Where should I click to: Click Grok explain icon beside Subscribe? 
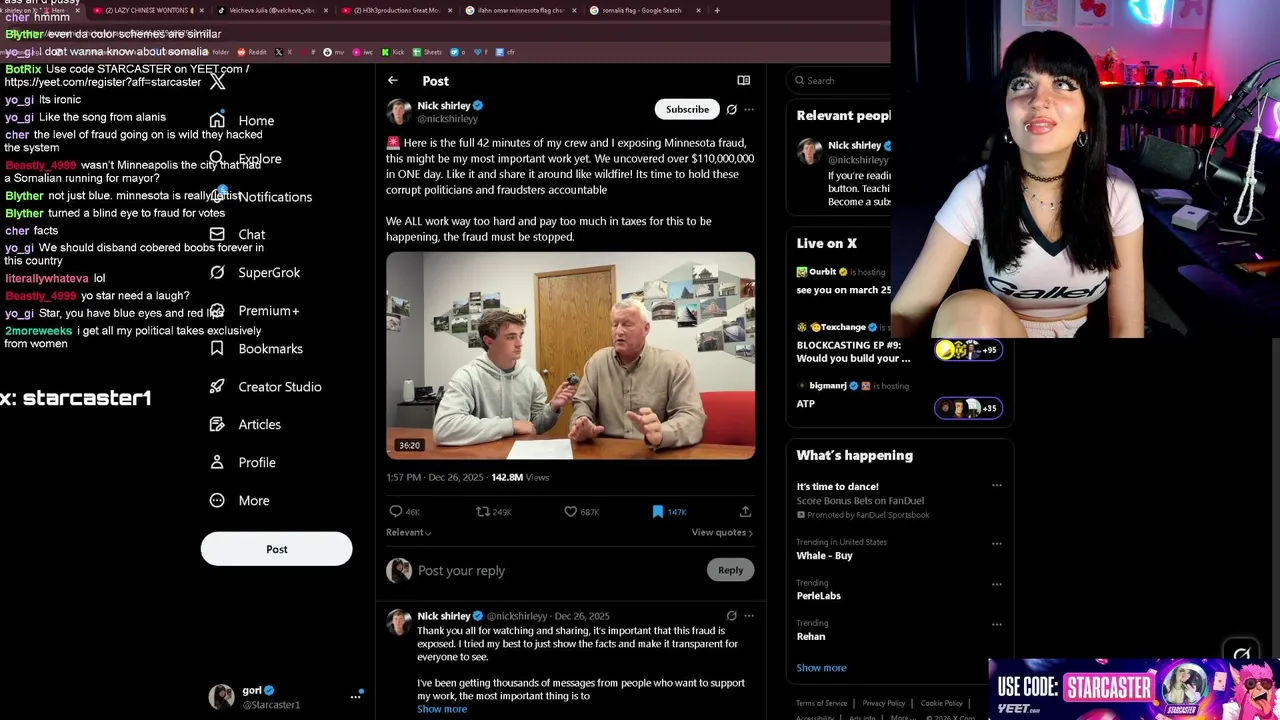(x=731, y=109)
